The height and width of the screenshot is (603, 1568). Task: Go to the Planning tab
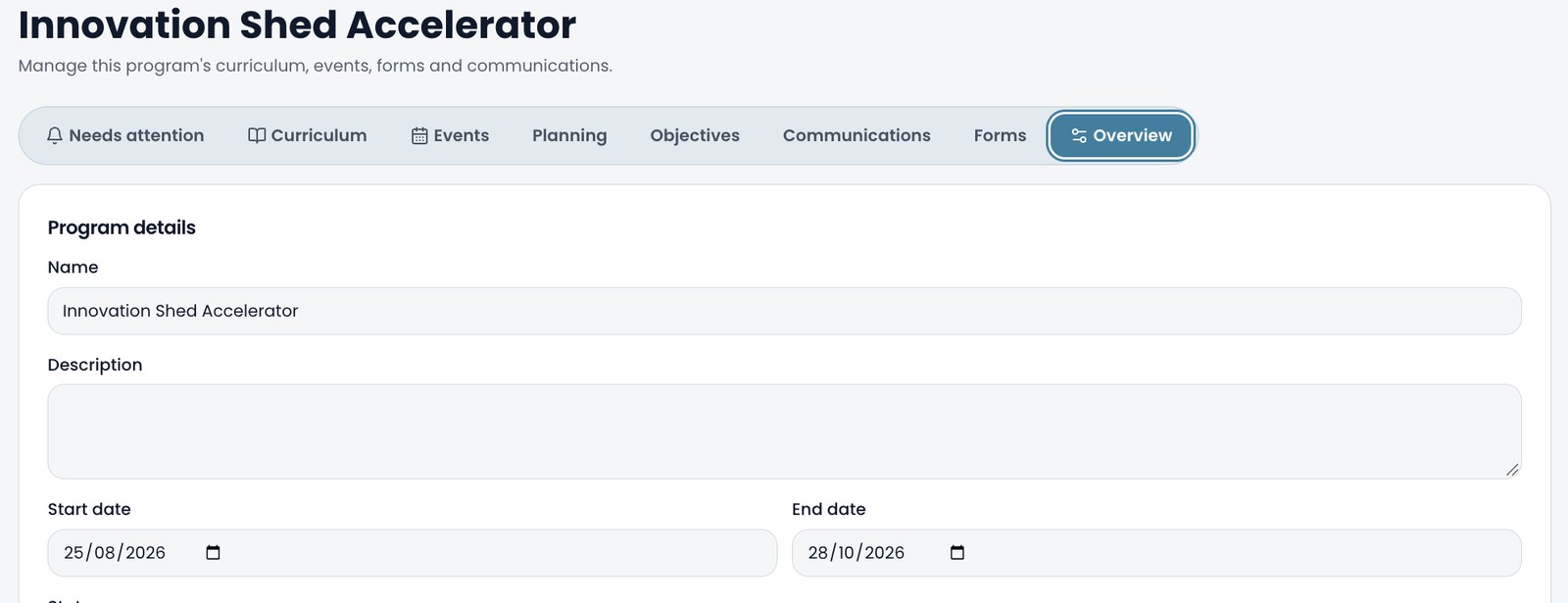click(x=569, y=135)
